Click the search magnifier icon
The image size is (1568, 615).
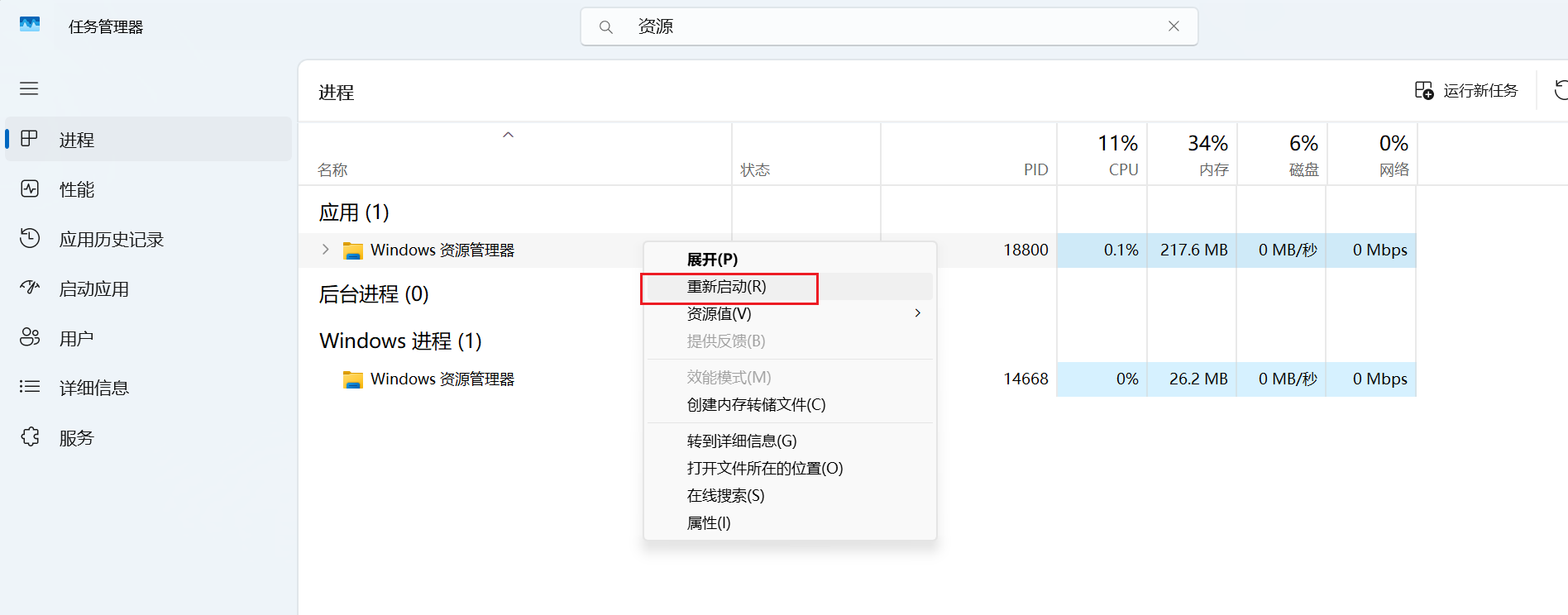[606, 27]
